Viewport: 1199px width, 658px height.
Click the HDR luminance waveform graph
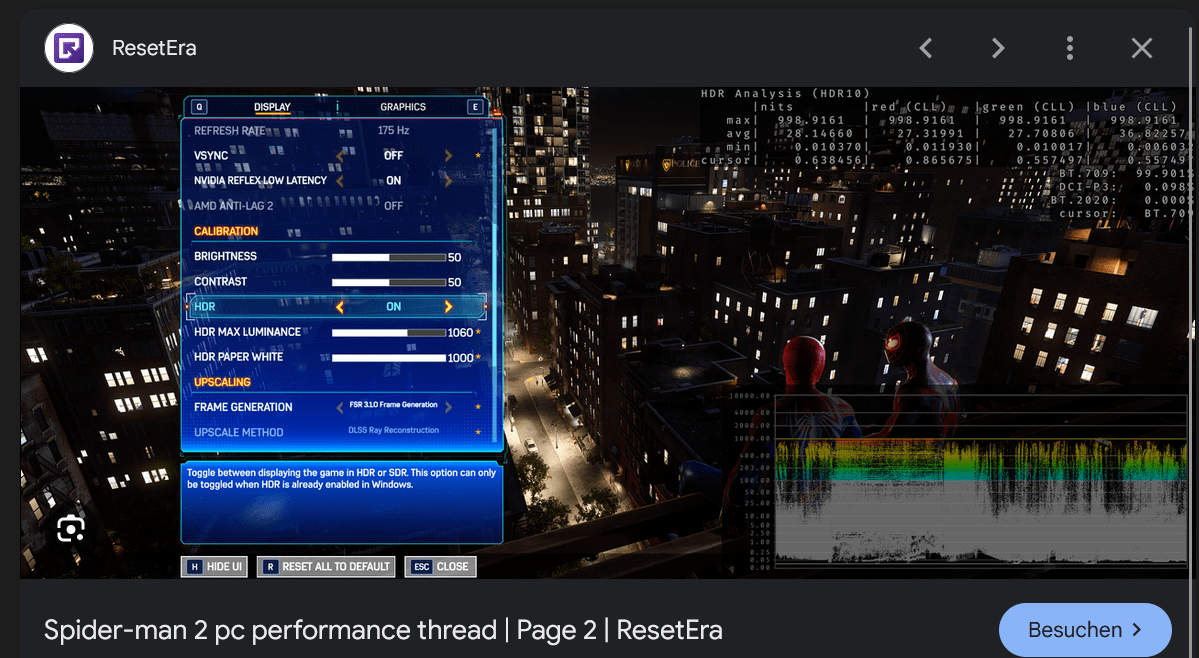981,481
